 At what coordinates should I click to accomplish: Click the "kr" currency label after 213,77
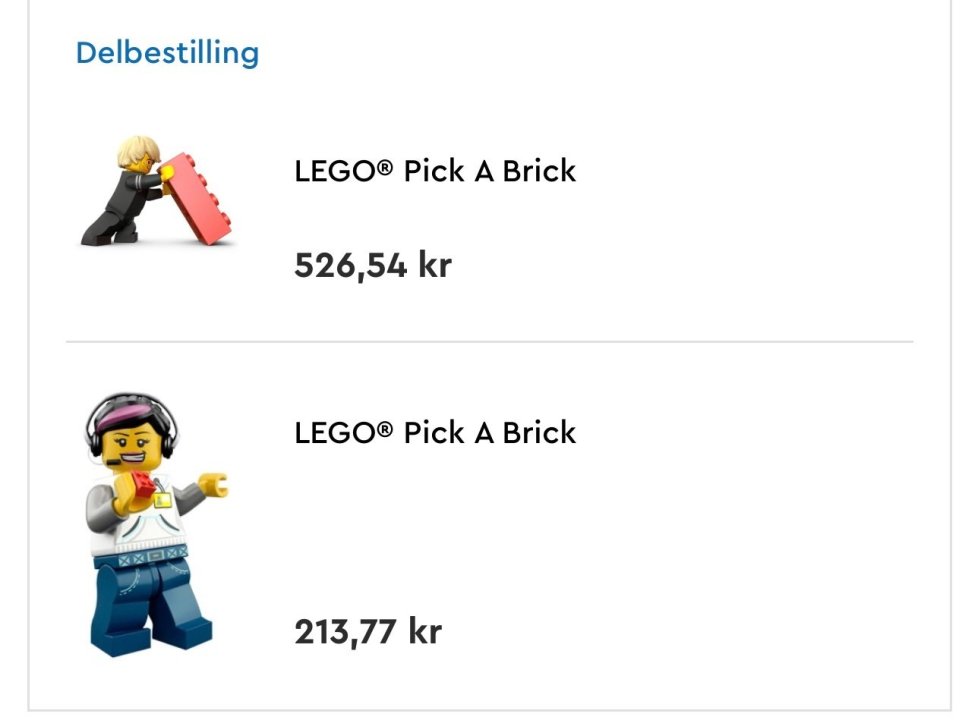pyautogui.click(x=424, y=632)
